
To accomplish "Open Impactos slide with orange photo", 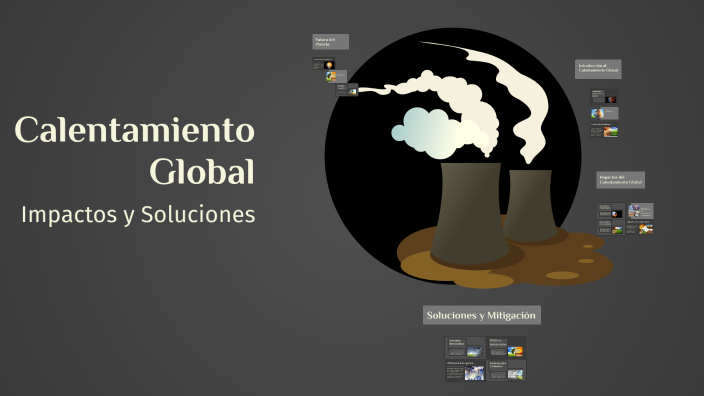I will point(640,227).
